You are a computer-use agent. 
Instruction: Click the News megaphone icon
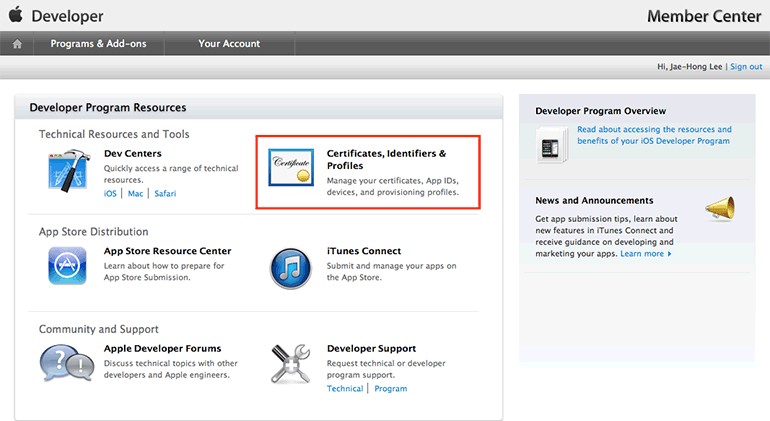pos(720,207)
